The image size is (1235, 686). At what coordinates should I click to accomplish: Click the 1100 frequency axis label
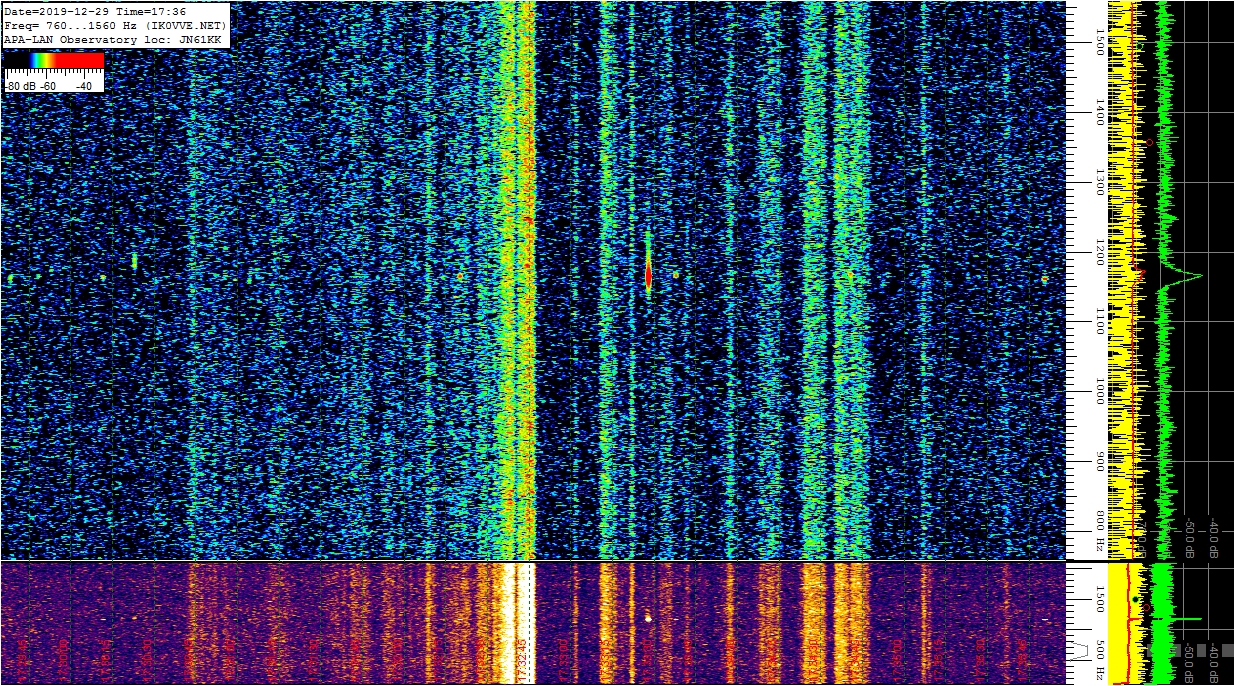coord(1100,321)
